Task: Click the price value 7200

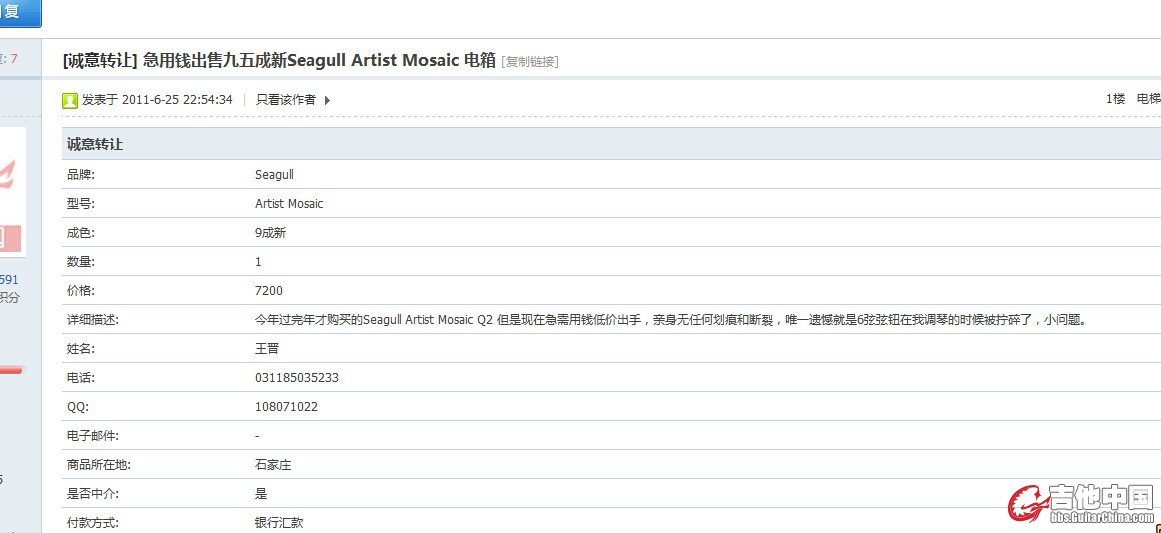Action: [x=269, y=291]
